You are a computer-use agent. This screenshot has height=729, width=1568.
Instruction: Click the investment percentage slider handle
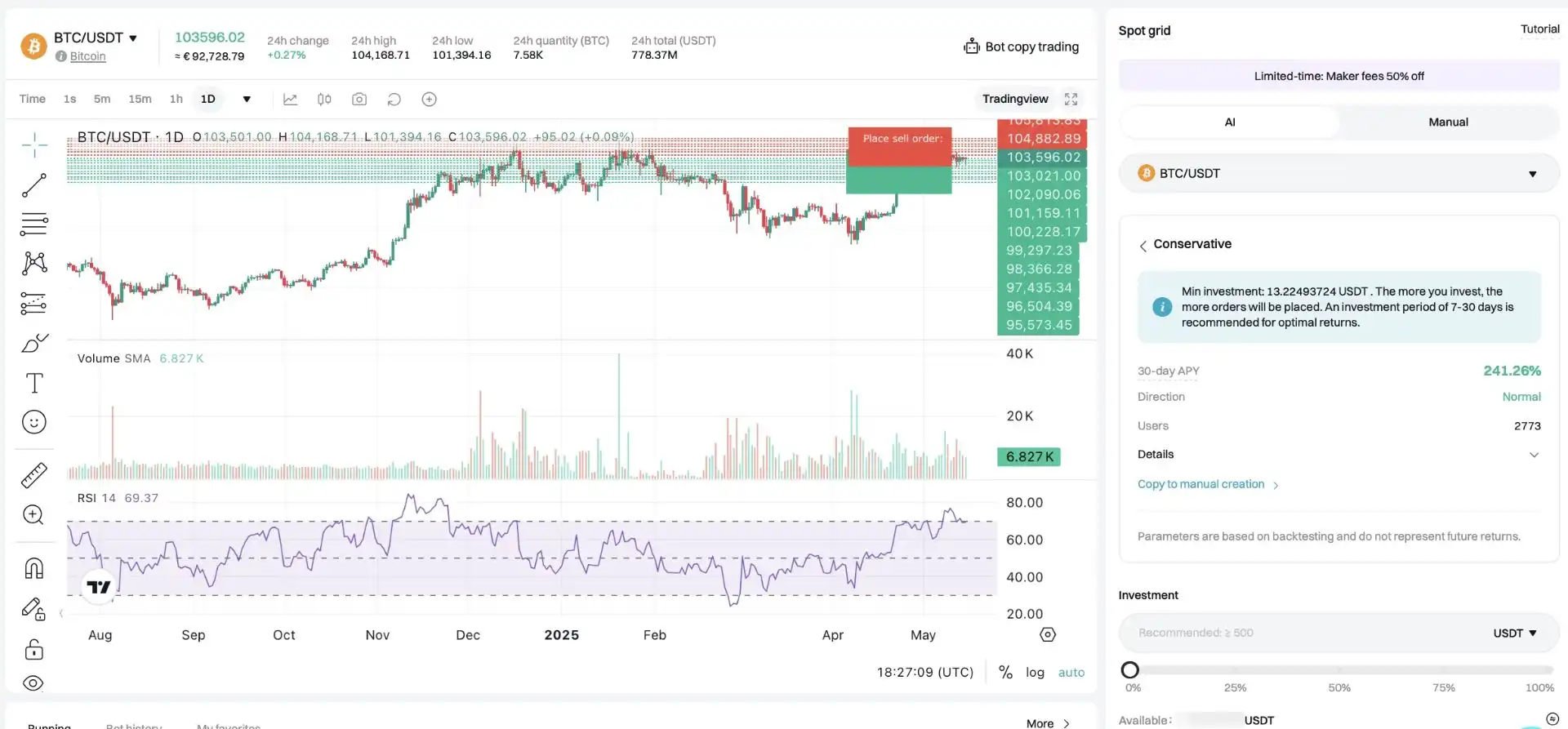pos(1129,670)
